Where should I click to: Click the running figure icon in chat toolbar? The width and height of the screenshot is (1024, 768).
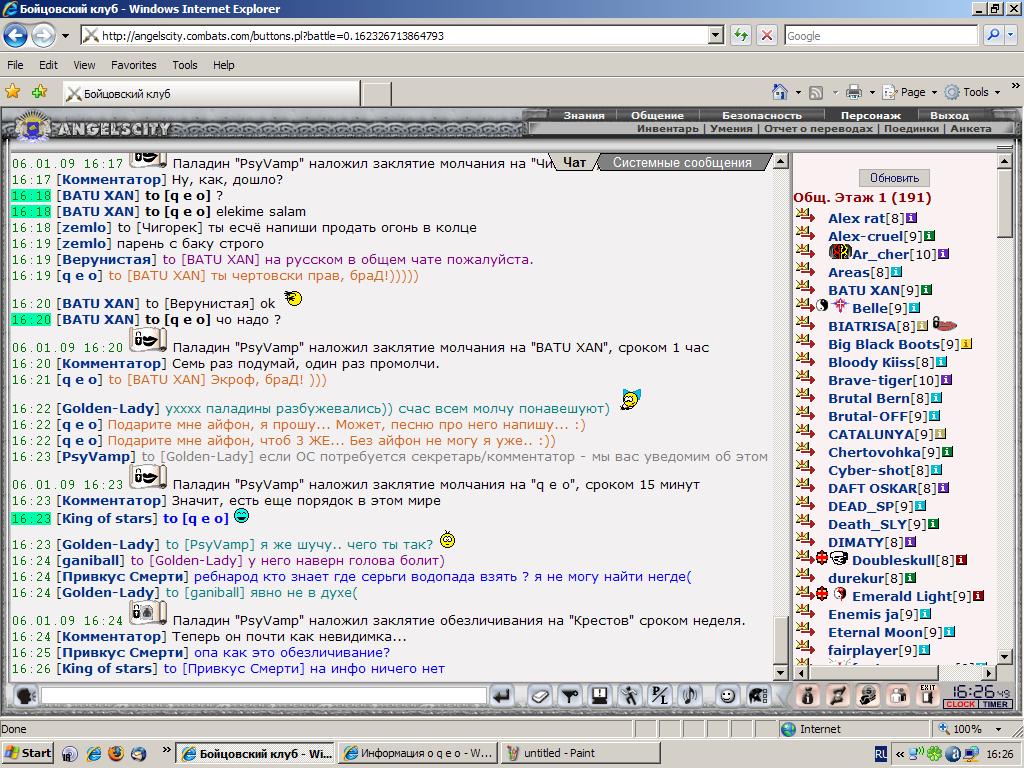pyautogui.click(x=630, y=696)
